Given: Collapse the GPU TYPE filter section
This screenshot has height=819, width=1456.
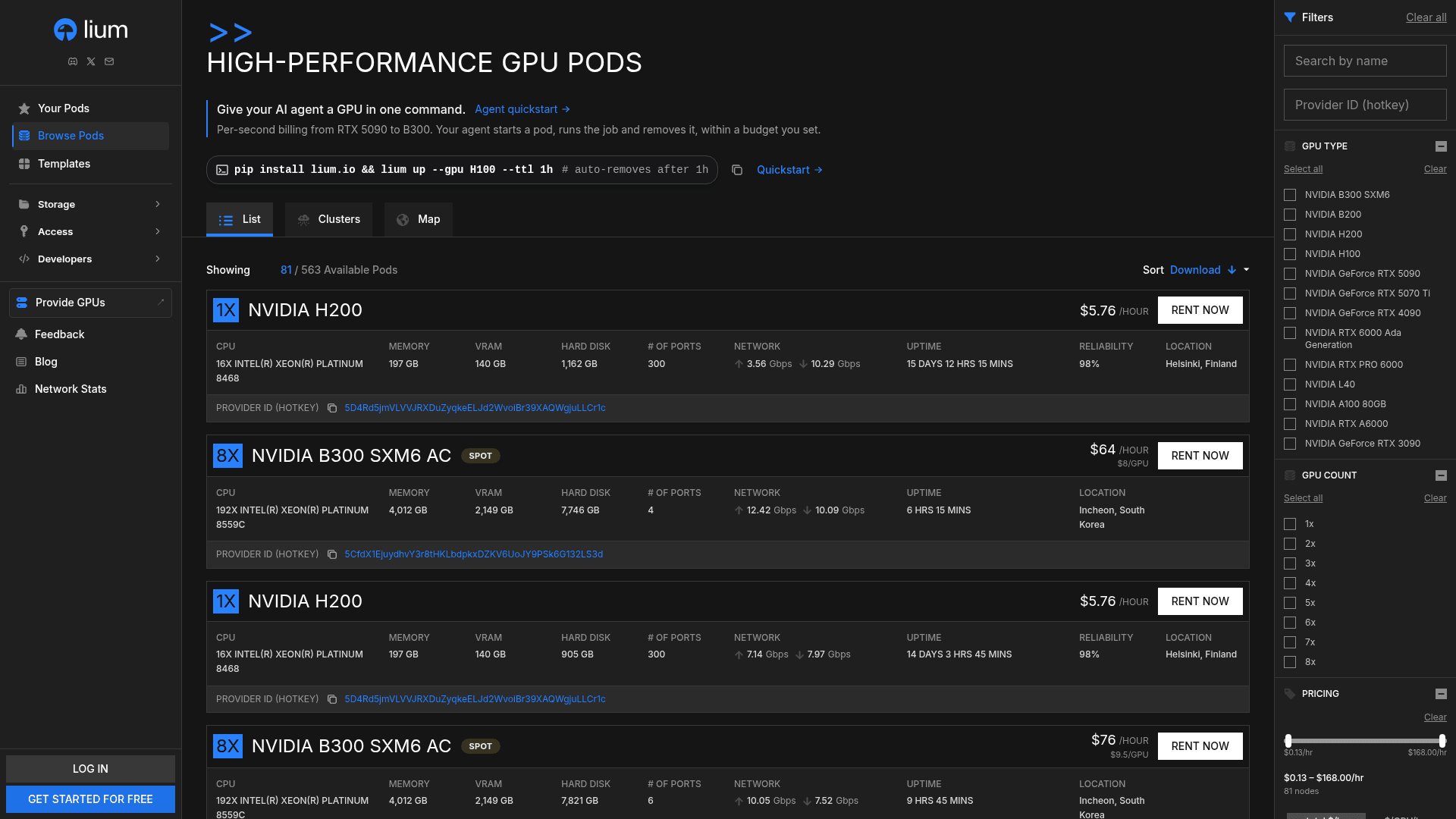Looking at the screenshot, I should coord(1441,146).
